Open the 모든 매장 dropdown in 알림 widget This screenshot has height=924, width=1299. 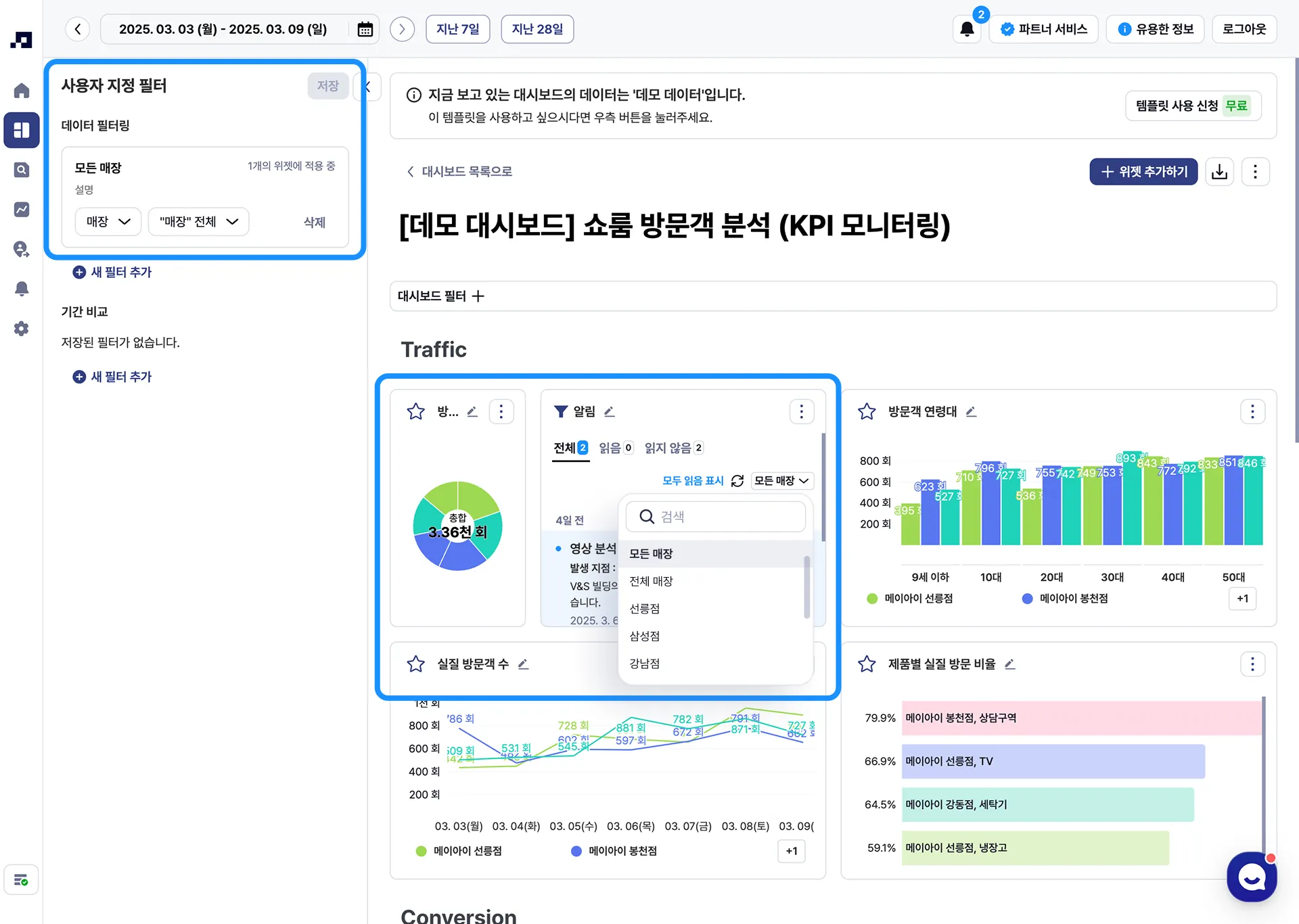pos(781,481)
